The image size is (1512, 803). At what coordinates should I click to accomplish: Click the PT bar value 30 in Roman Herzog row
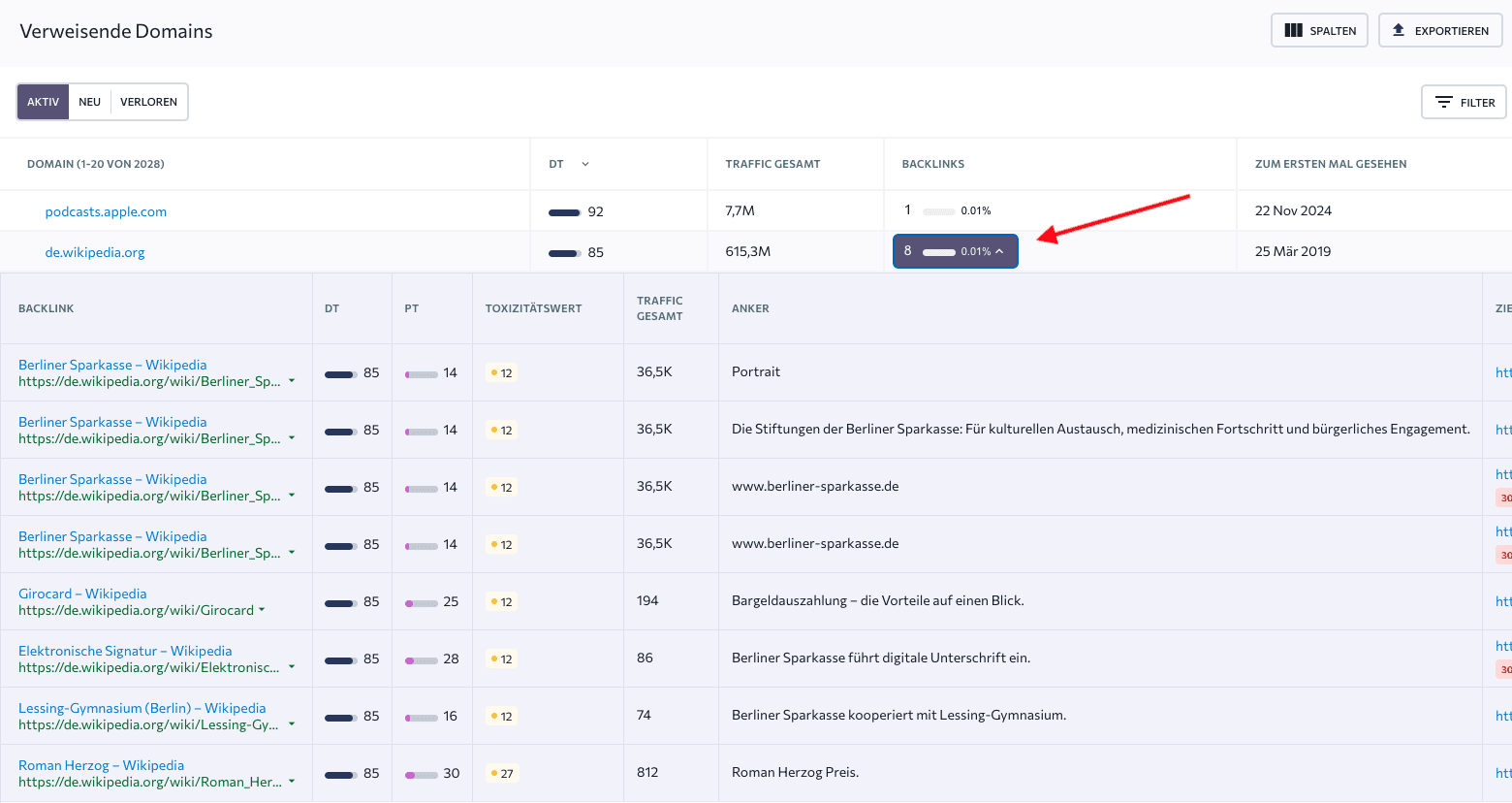[x=432, y=773]
